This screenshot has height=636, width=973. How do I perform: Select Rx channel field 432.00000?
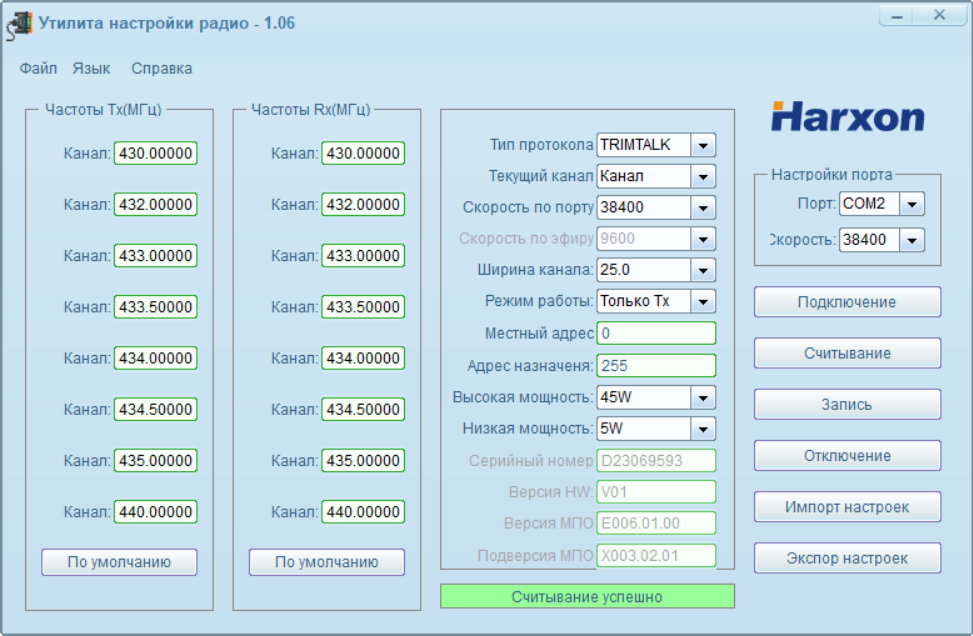363,204
